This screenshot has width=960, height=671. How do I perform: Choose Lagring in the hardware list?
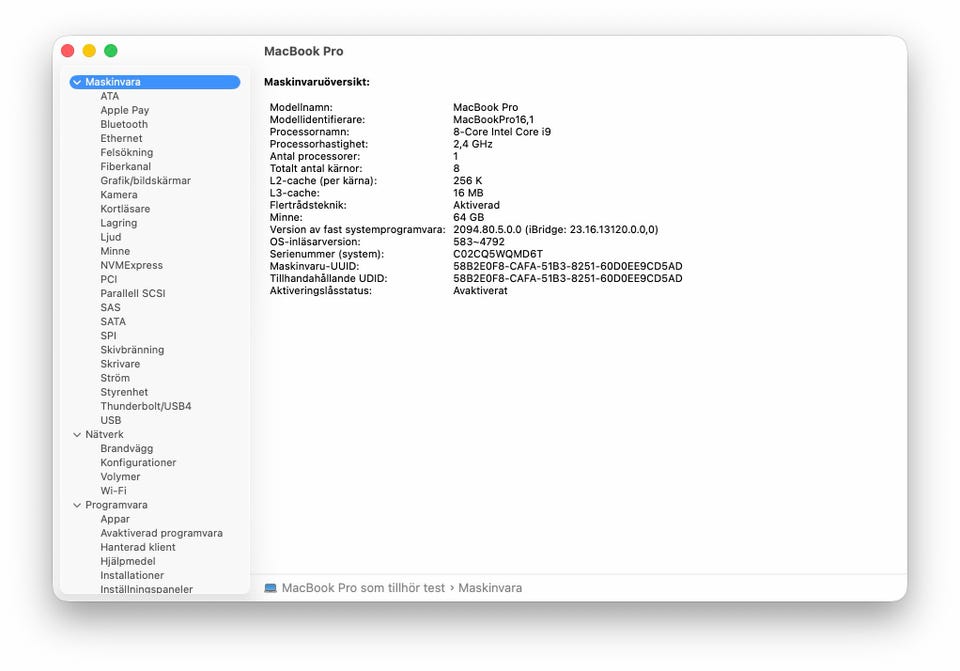point(118,223)
